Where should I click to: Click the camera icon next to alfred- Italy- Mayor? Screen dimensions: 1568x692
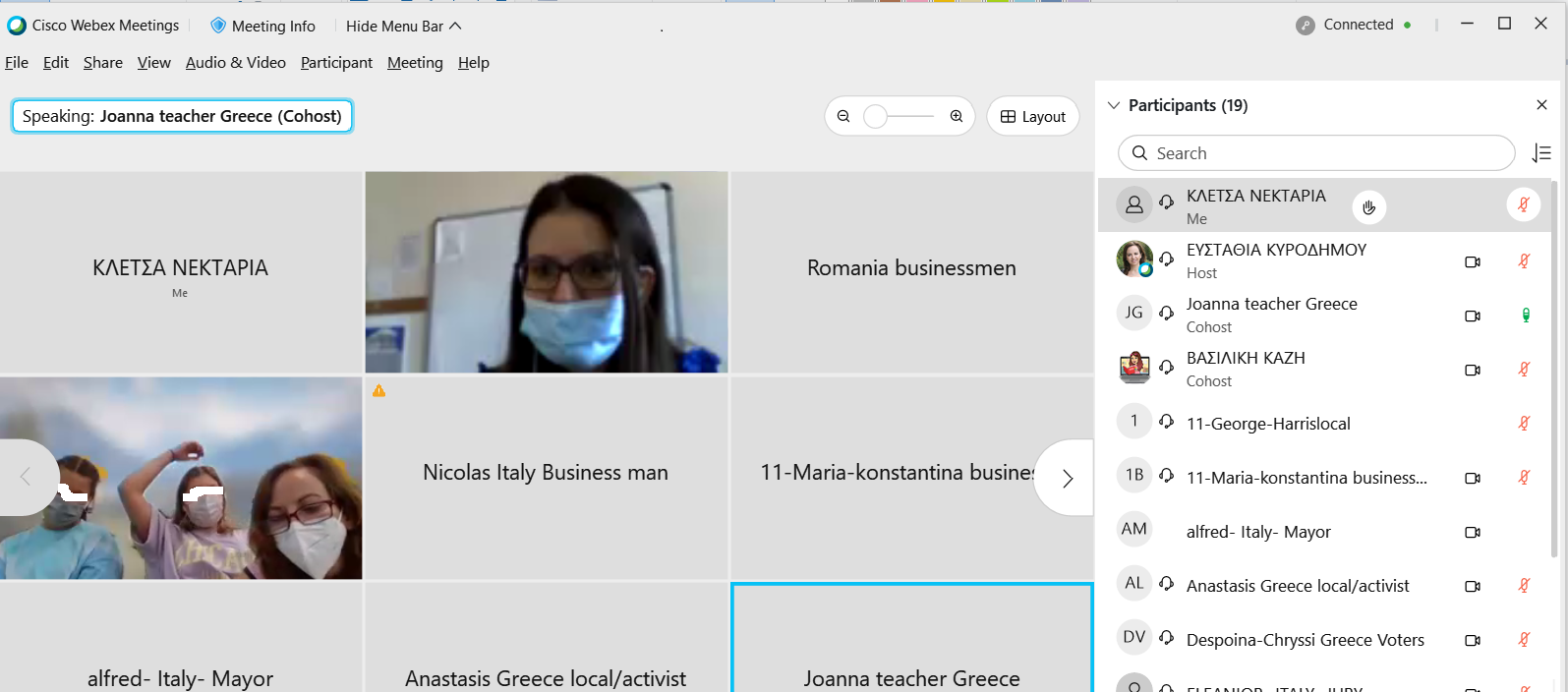[x=1473, y=532]
